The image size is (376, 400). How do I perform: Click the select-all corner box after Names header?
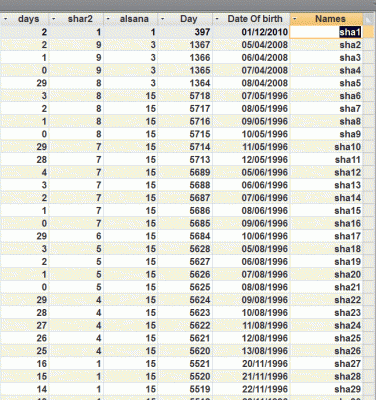(367, 19)
